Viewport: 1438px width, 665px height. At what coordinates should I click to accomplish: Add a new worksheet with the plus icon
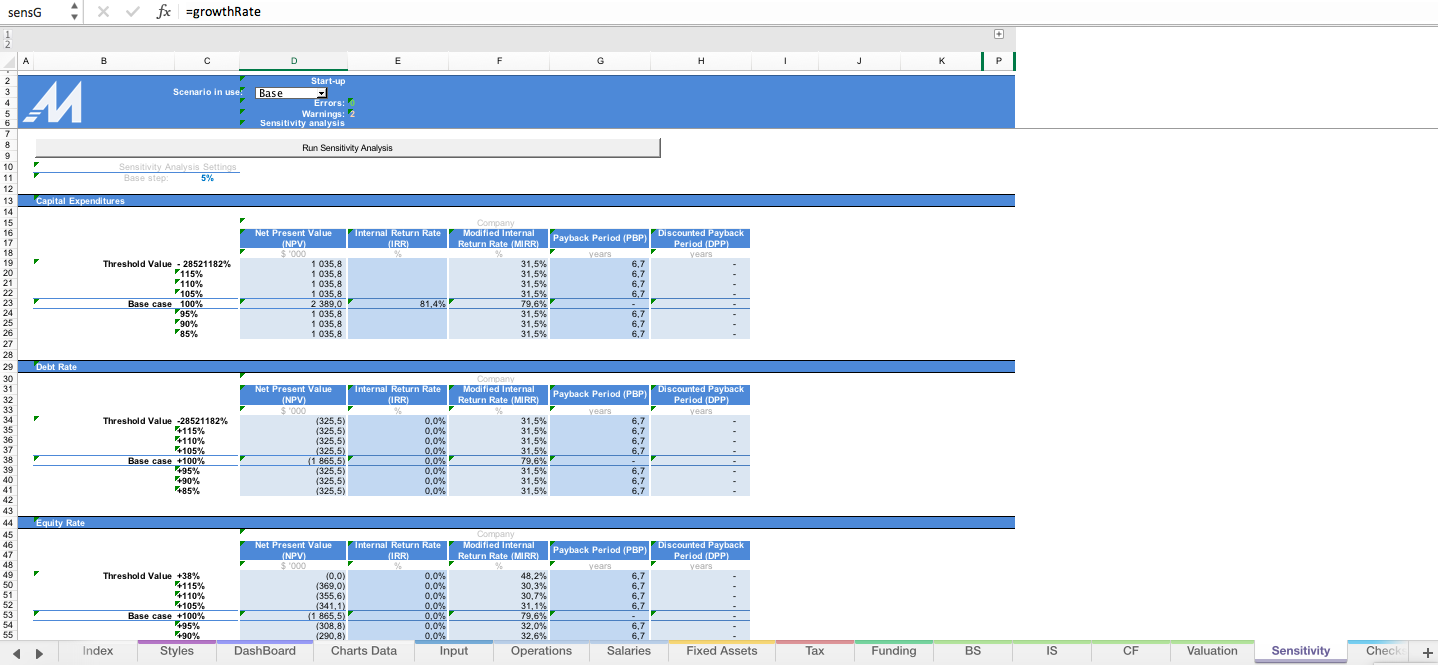(x=1428, y=650)
